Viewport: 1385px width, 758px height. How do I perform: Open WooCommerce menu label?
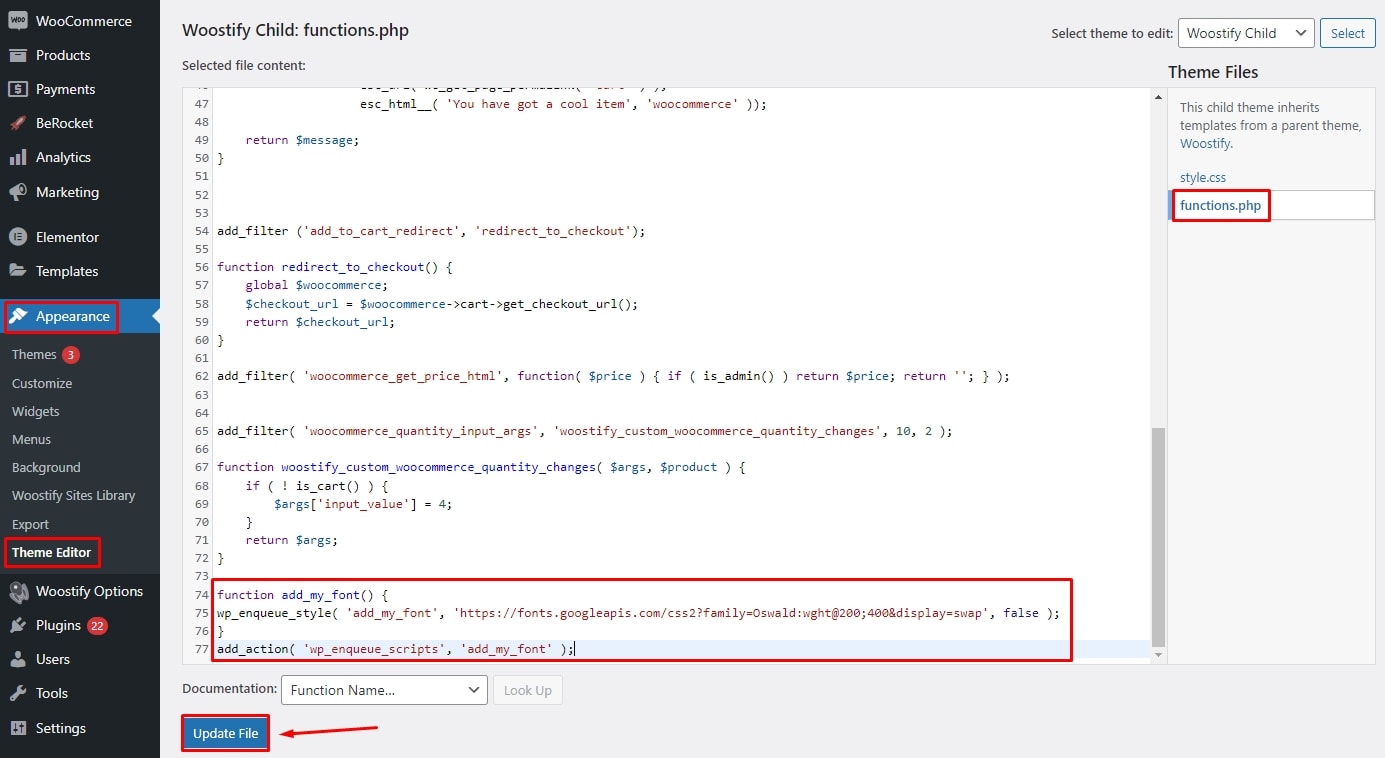point(84,21)
